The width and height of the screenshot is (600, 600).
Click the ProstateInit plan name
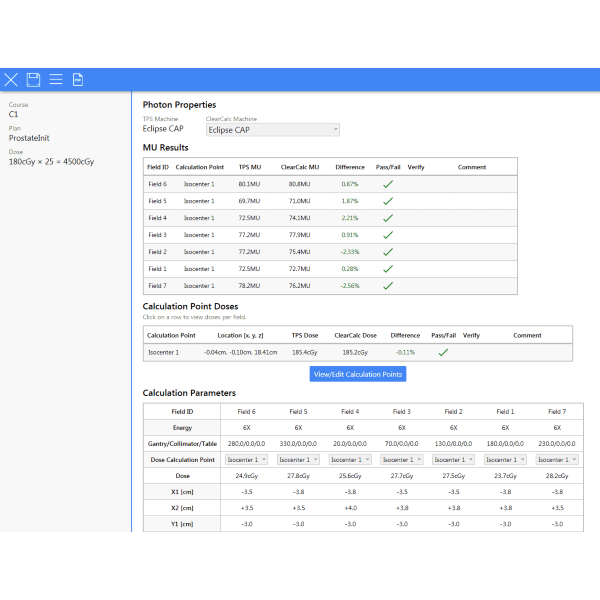29,138
